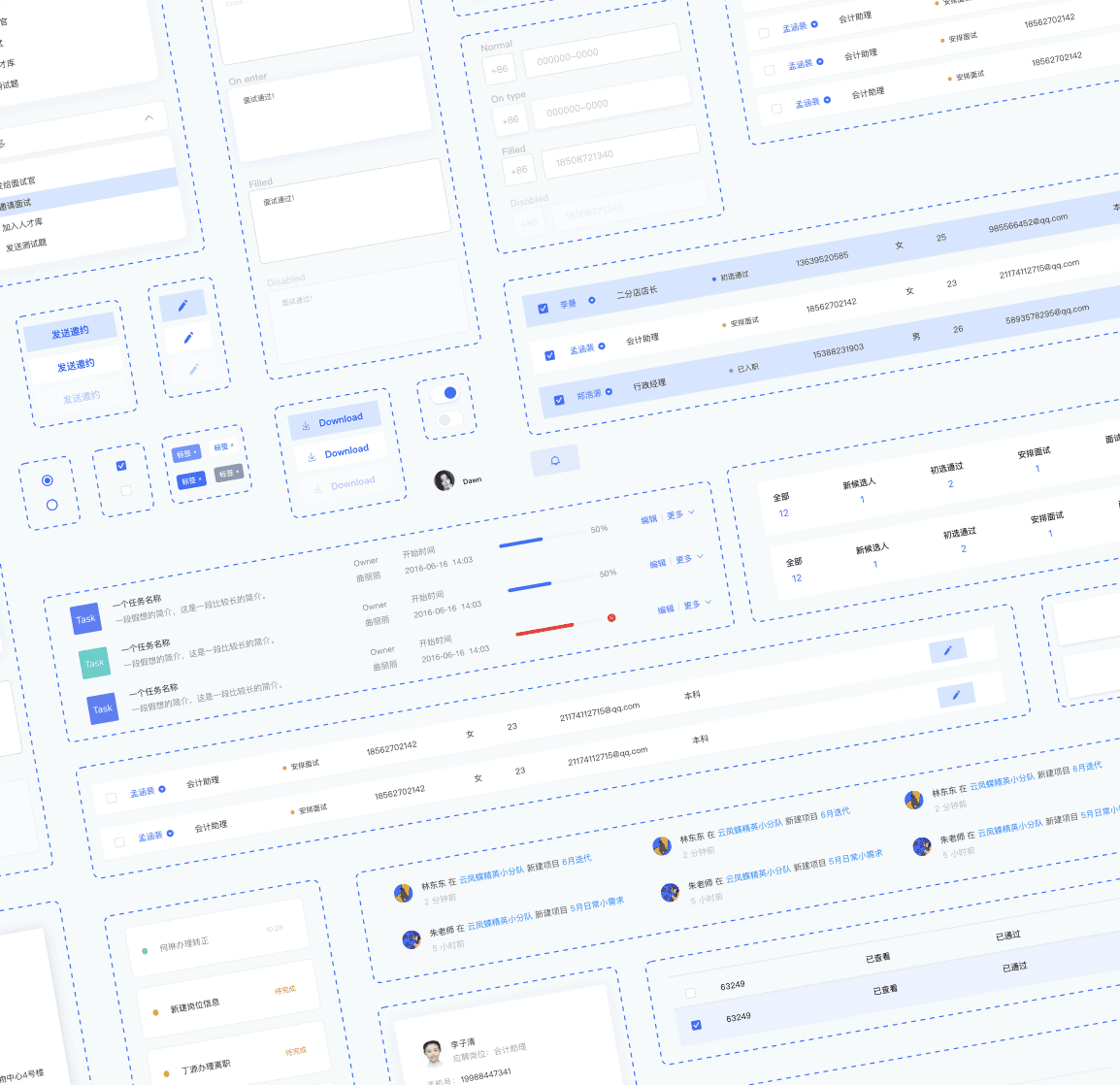Uncheck the 郑浩源 row checkbox

click(559, 400)
